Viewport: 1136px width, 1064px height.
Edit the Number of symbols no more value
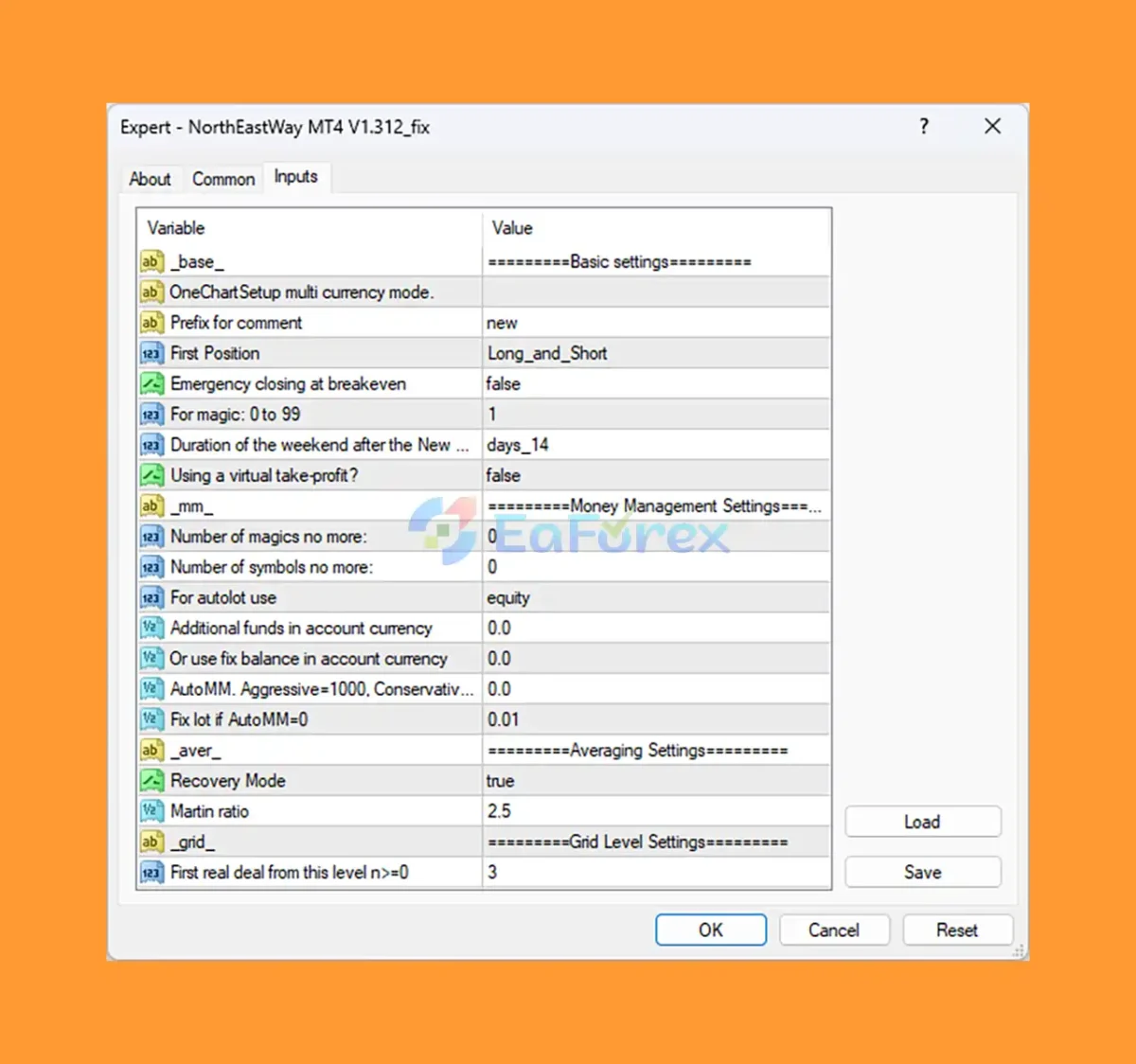656,567
